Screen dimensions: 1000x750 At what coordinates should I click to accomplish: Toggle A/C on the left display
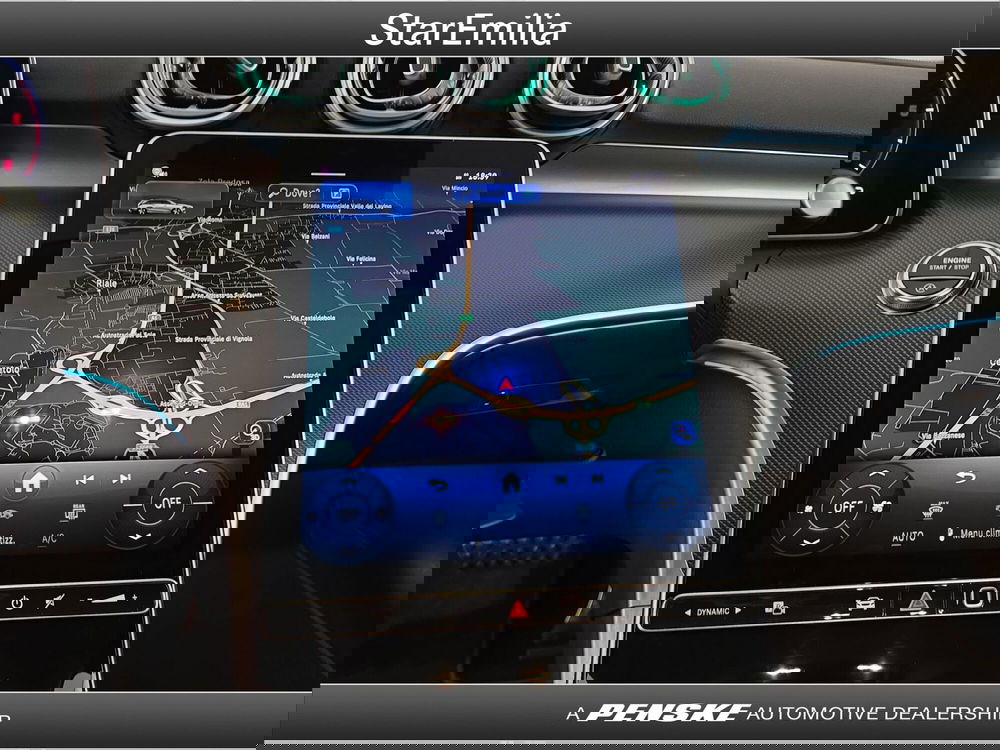click(50, 539)
